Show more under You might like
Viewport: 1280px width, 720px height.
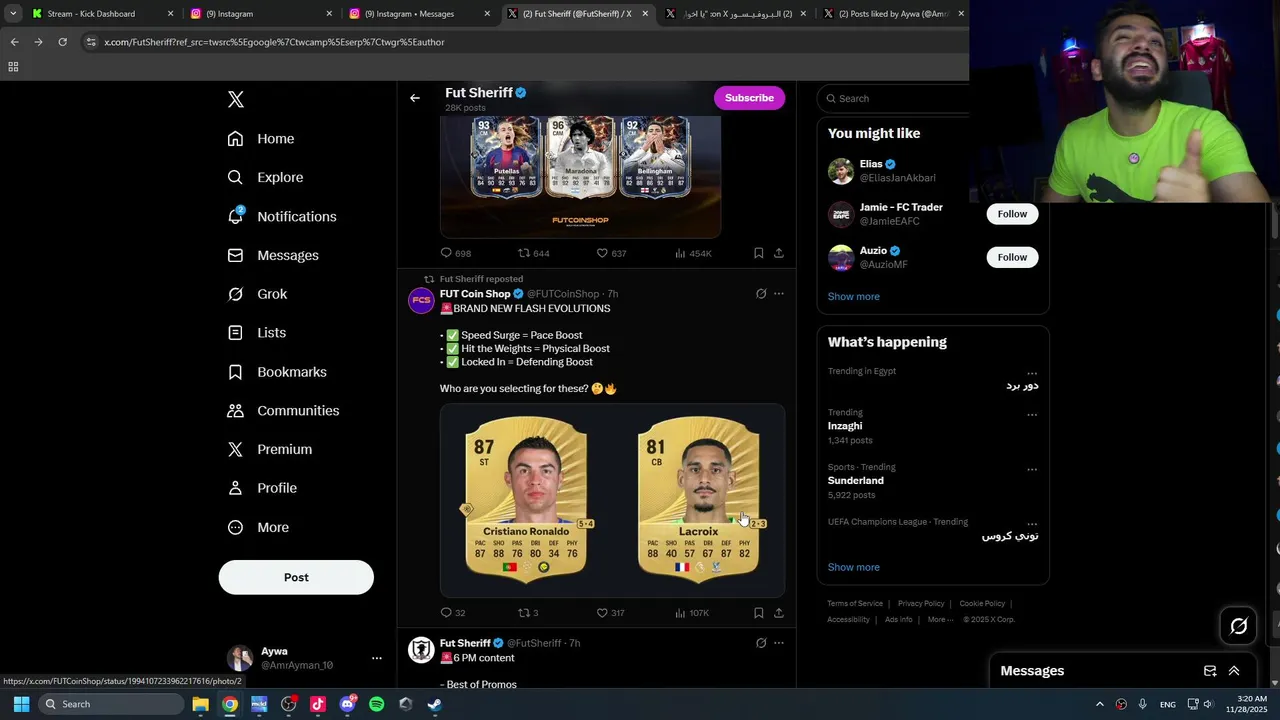[x=853, y=296]
